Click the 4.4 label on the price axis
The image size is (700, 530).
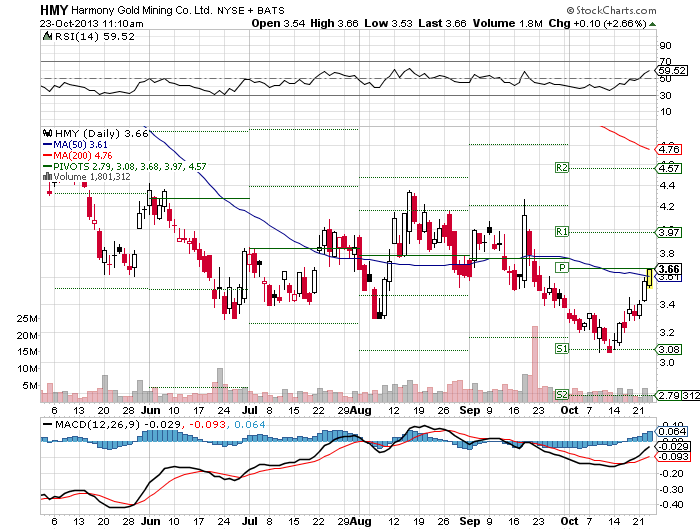coord(667,185)
